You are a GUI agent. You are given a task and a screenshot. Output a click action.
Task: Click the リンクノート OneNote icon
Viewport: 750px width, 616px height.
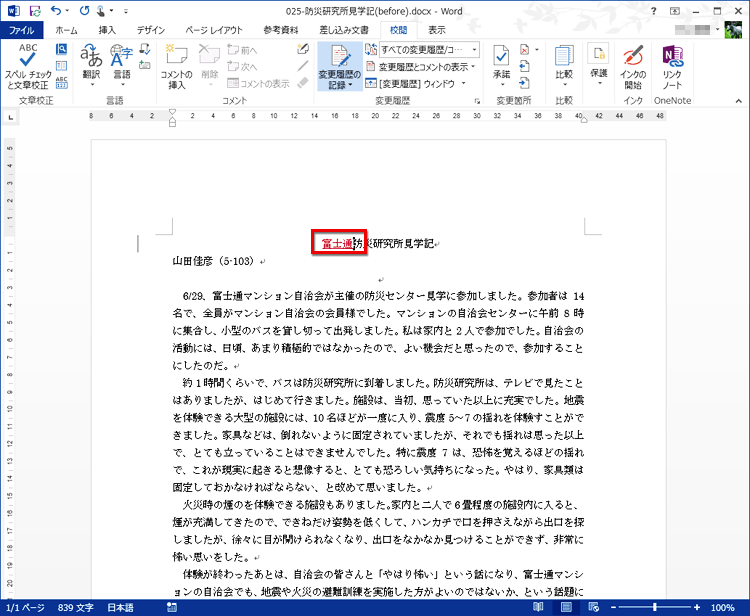[672, 66]
